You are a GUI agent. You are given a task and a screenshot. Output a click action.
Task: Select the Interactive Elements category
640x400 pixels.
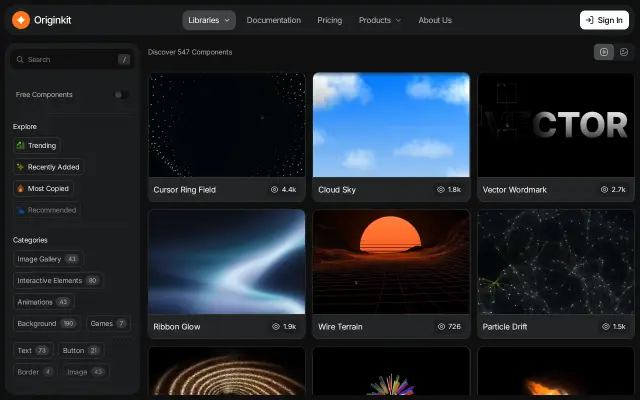[58, 281]
